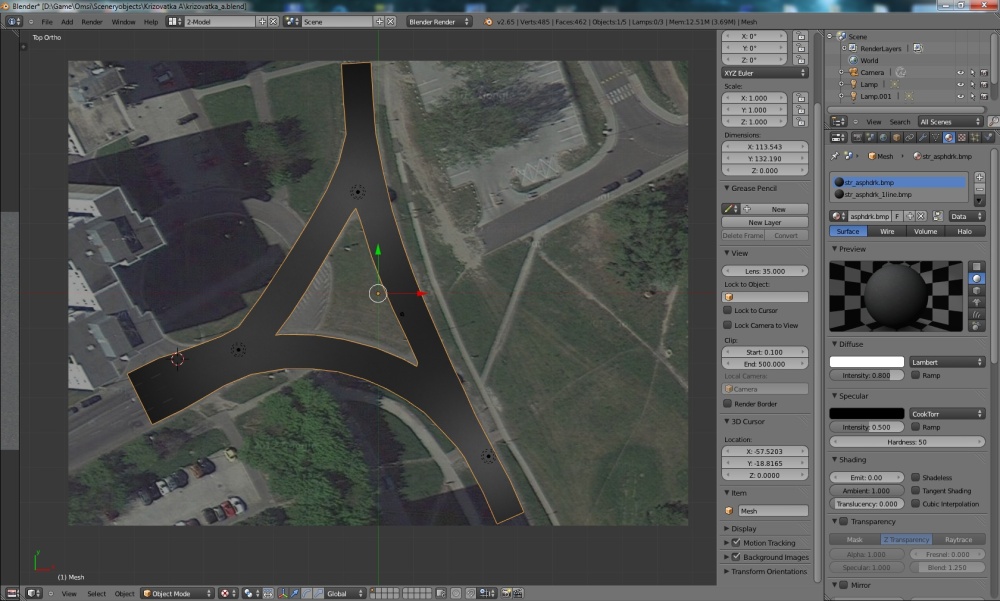Hide the Camera using its eye icon

coord(960,72)
